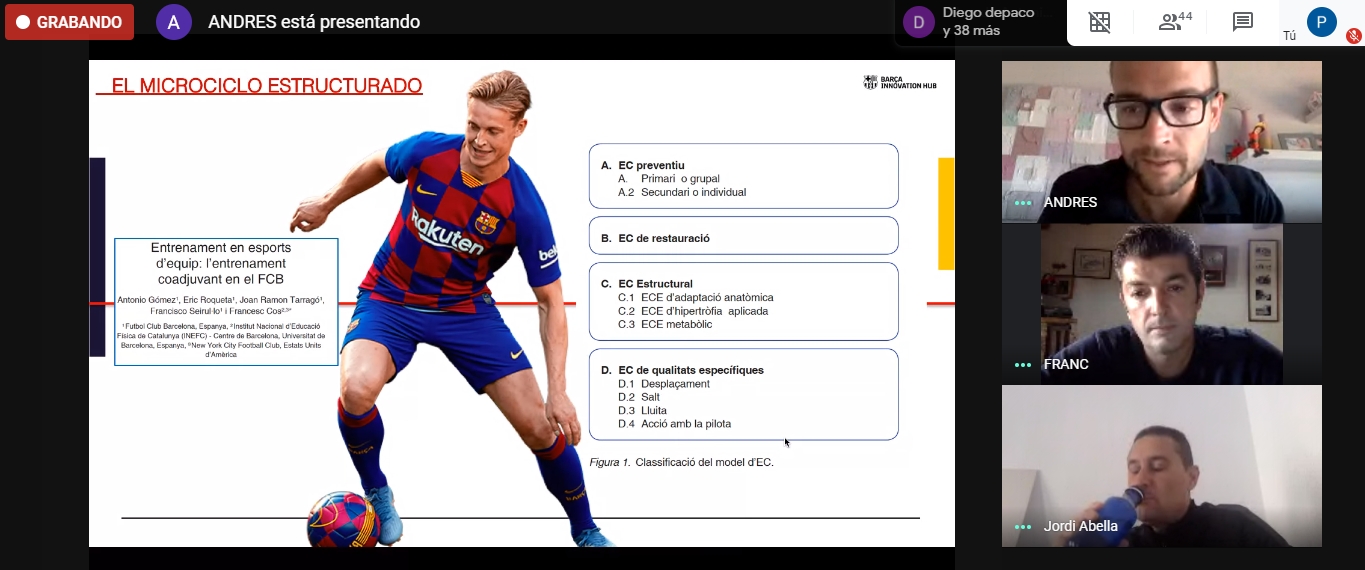Click the three dots beside ANDRES

(x=1022, y=203)
